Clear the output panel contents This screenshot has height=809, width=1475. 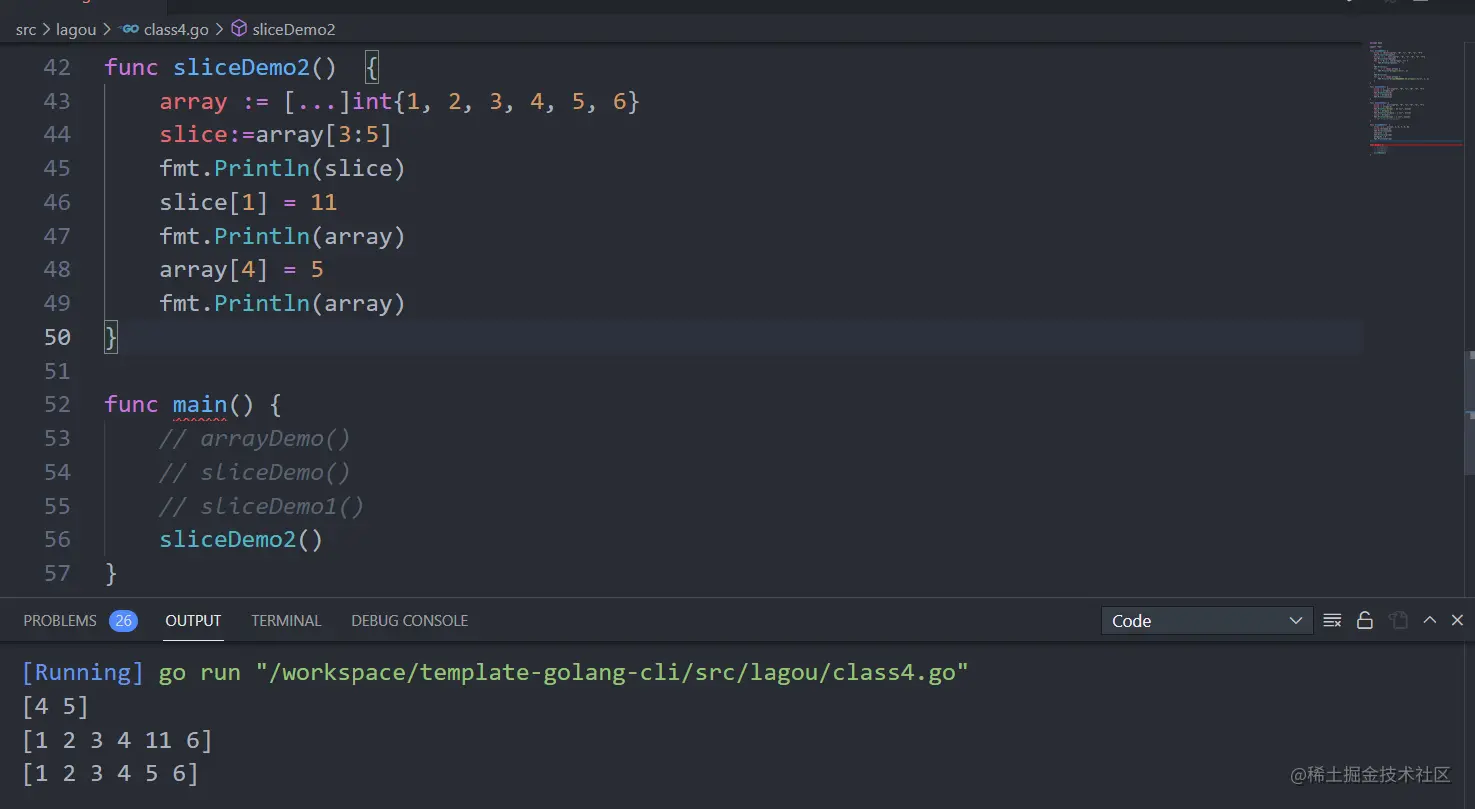1332,621
